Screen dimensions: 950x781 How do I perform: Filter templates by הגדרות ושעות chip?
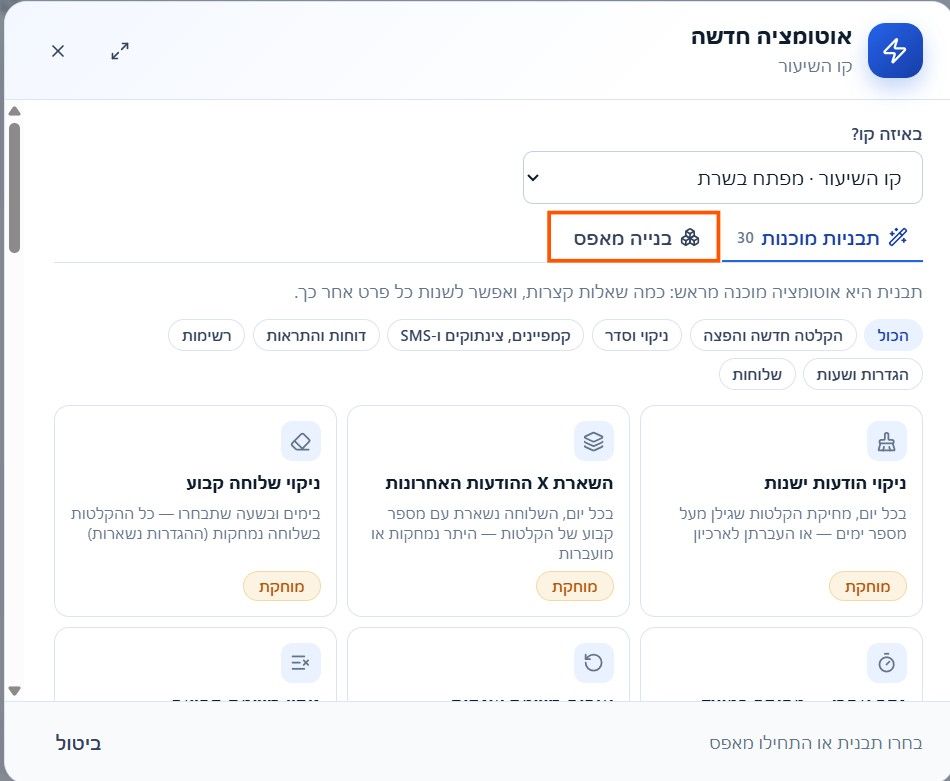[x=863, y=374]
